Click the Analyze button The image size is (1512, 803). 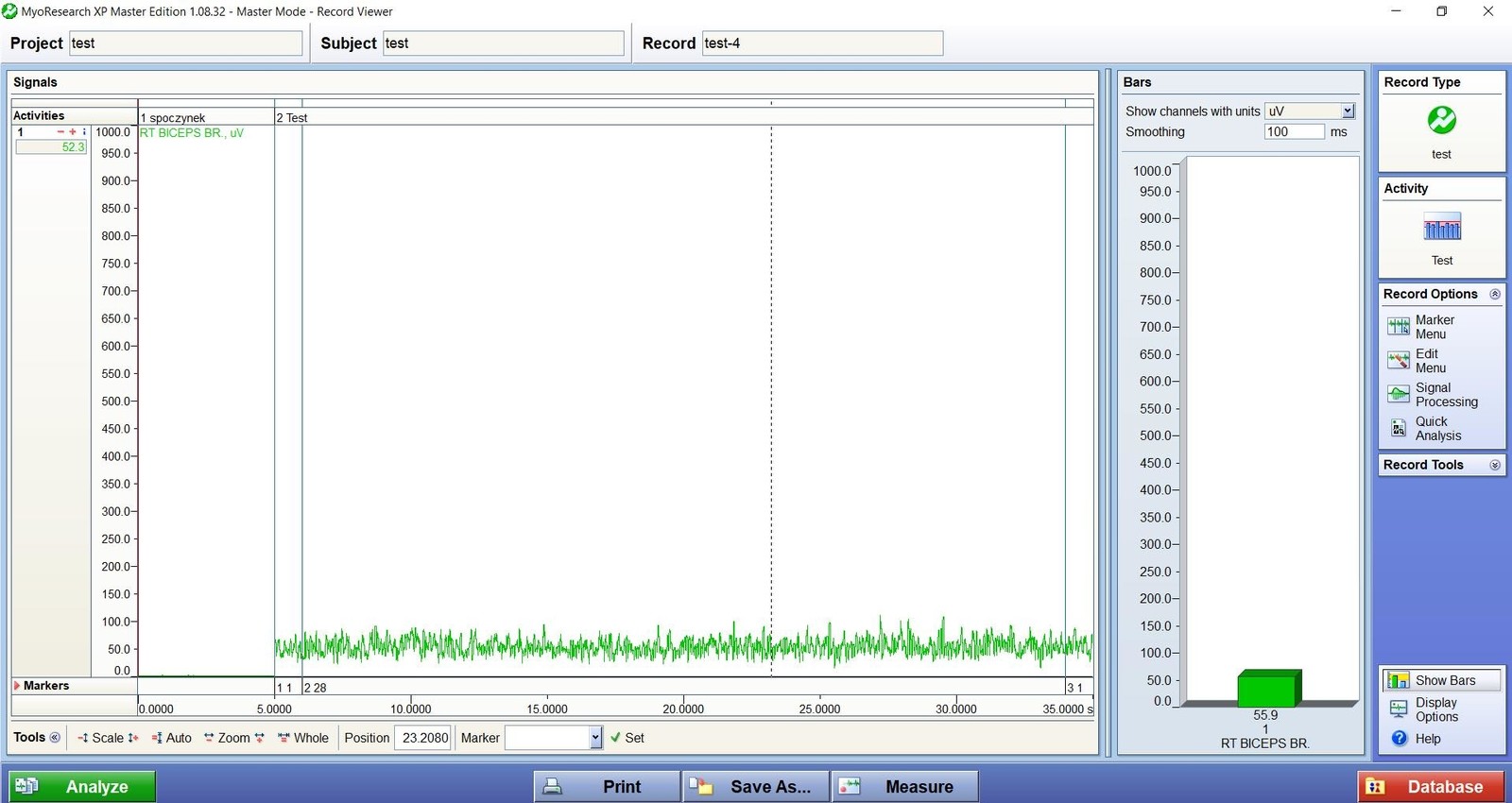tap(82, 786)
